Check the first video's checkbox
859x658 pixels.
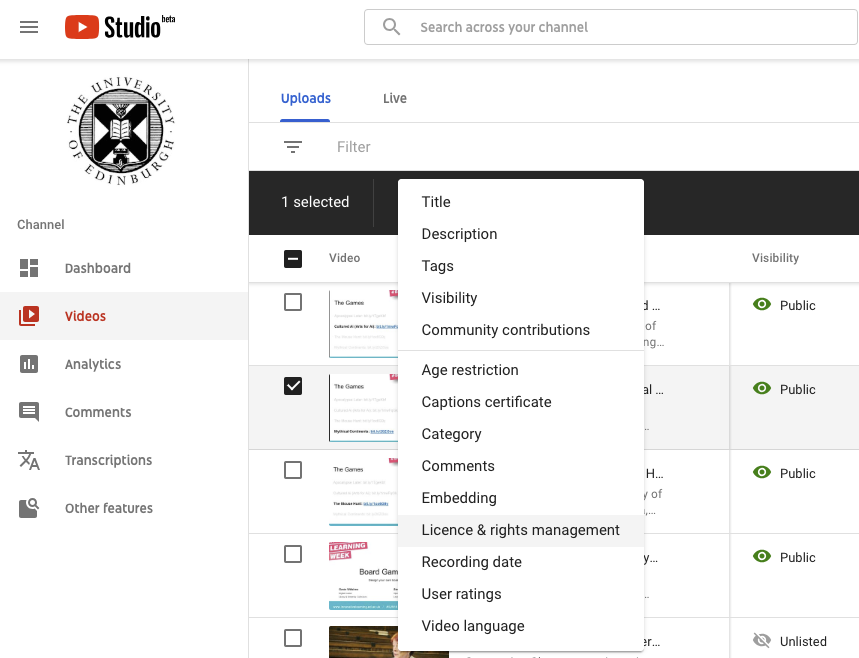click(x=293, y=302)
